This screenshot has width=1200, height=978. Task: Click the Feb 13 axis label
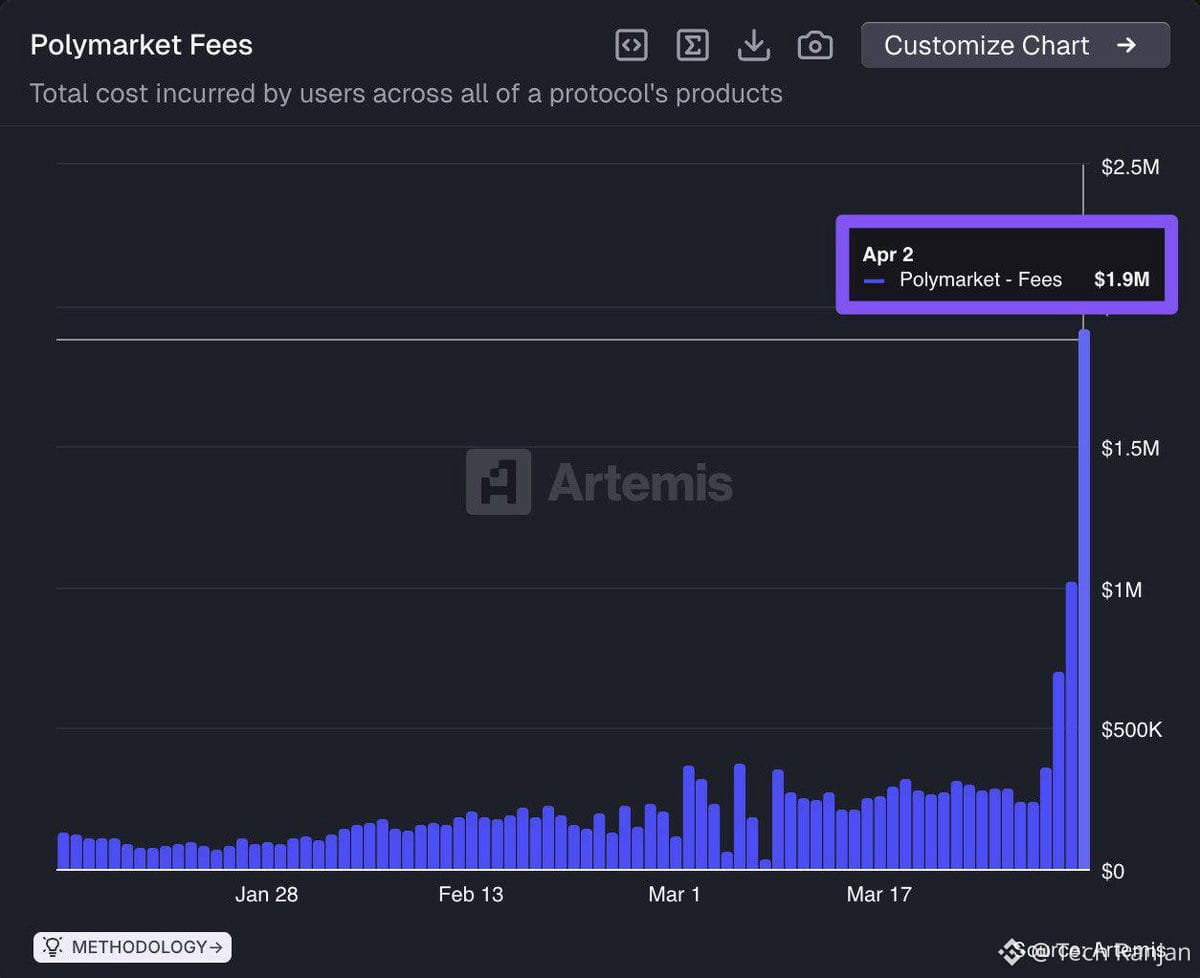(x=470, y=894)
